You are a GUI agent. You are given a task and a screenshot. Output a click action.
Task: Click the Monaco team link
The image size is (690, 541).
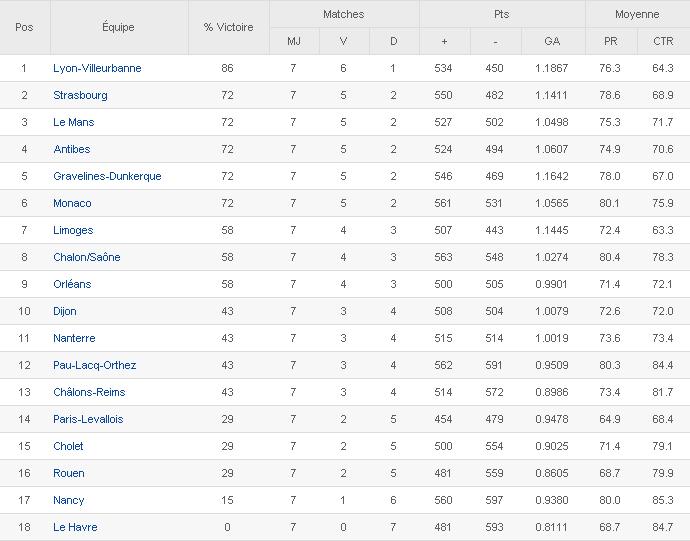72,203
